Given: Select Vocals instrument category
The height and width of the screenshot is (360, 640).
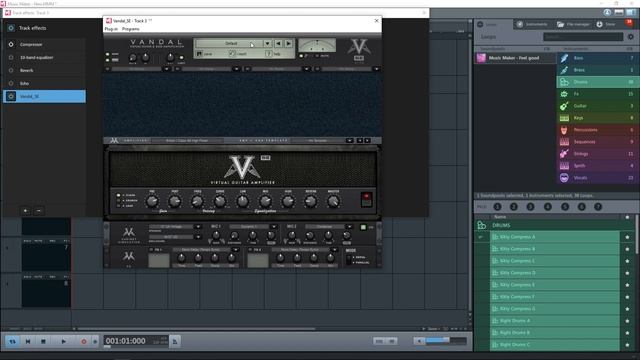Looking at the screenshot, I should (x=597, y=178).
